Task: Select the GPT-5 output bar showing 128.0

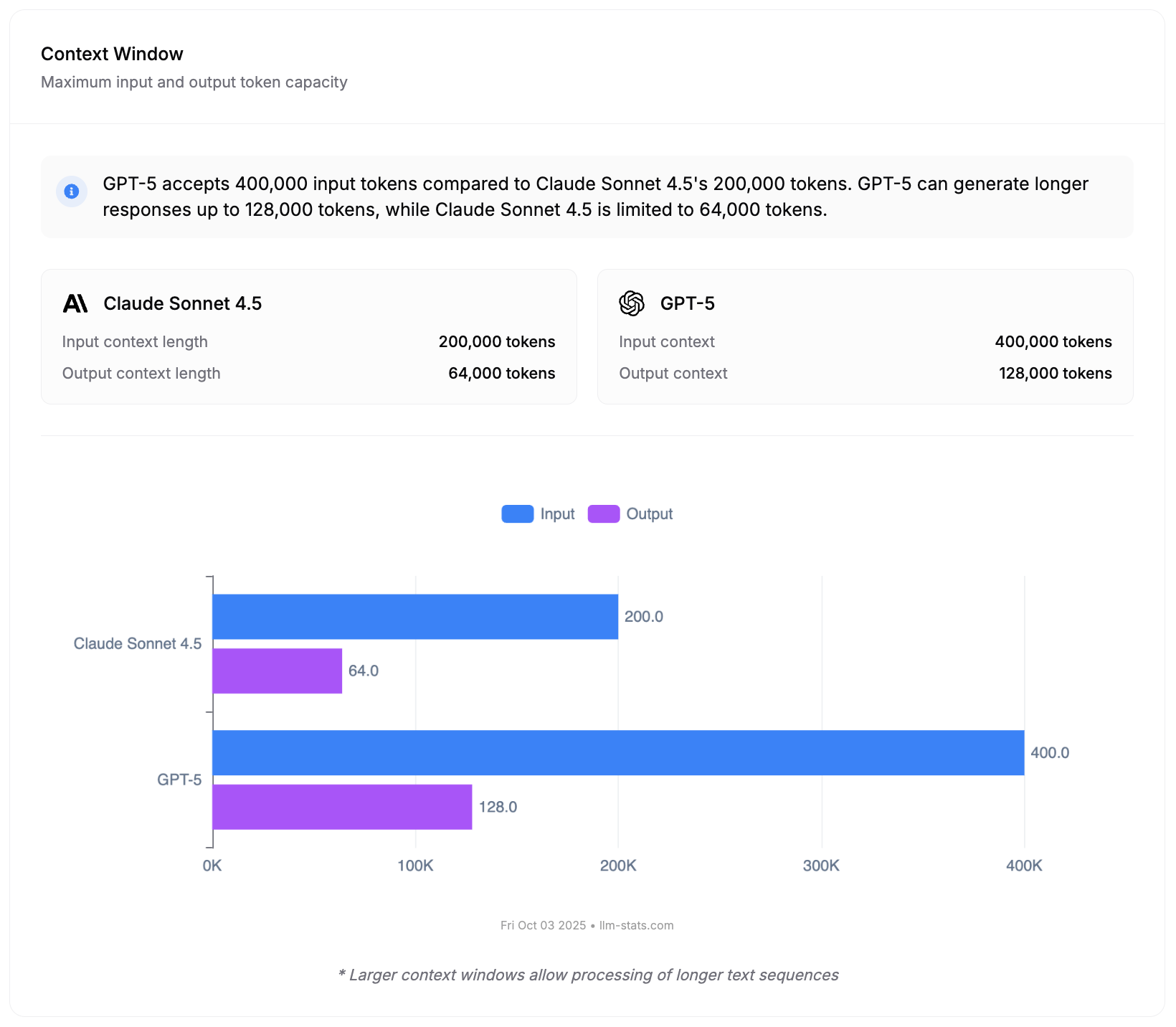Action: point(341,806)
